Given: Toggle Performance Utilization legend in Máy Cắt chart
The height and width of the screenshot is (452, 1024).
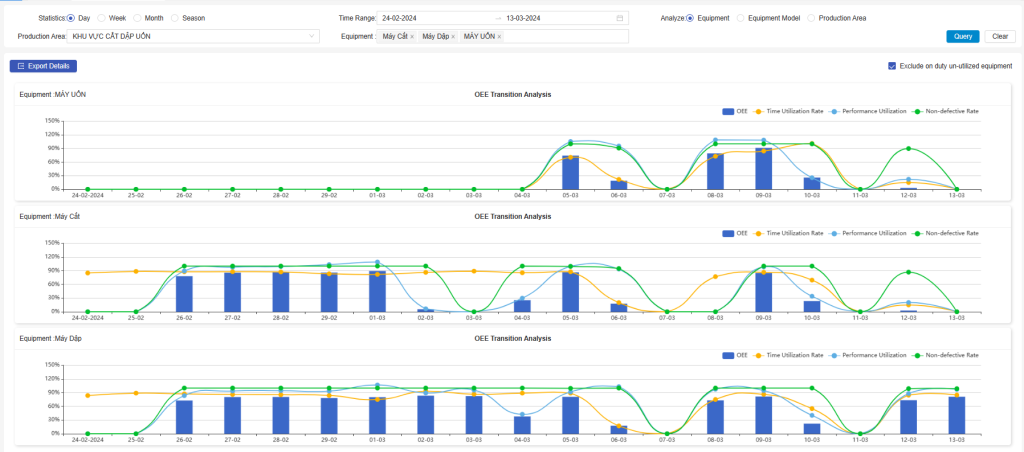Looking at the screenshot, I should [867, 233].
